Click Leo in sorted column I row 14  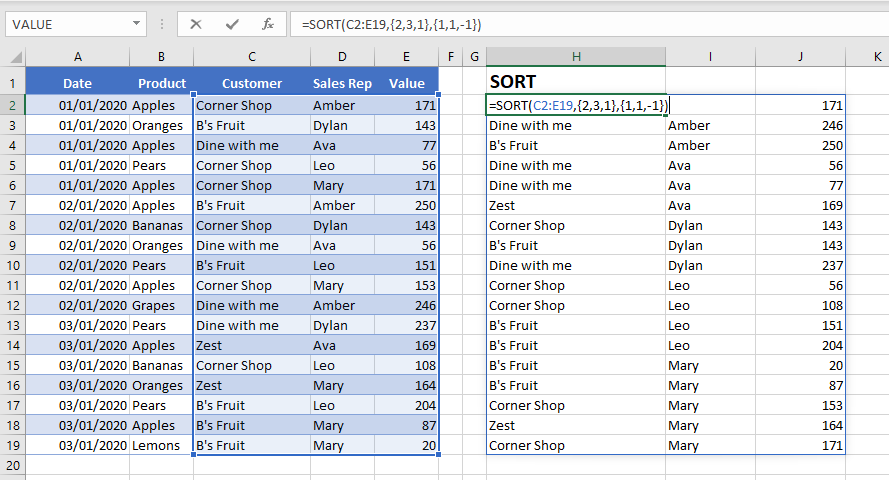[710, 346]
